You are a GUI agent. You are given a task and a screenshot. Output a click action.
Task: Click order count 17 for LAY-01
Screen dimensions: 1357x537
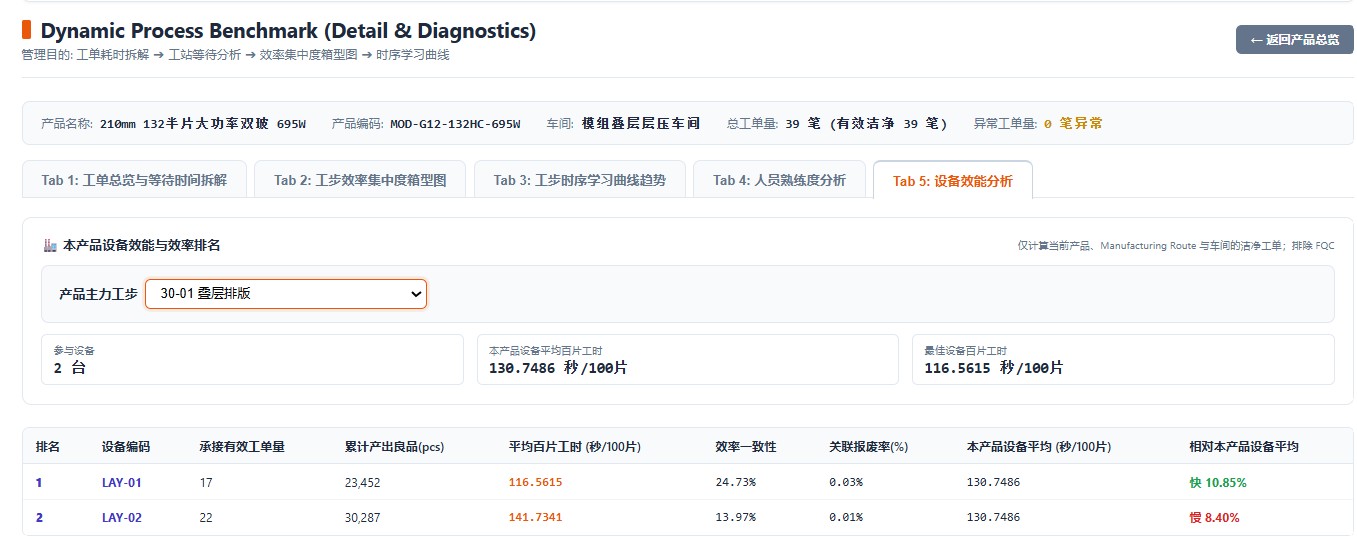[206, 483]
